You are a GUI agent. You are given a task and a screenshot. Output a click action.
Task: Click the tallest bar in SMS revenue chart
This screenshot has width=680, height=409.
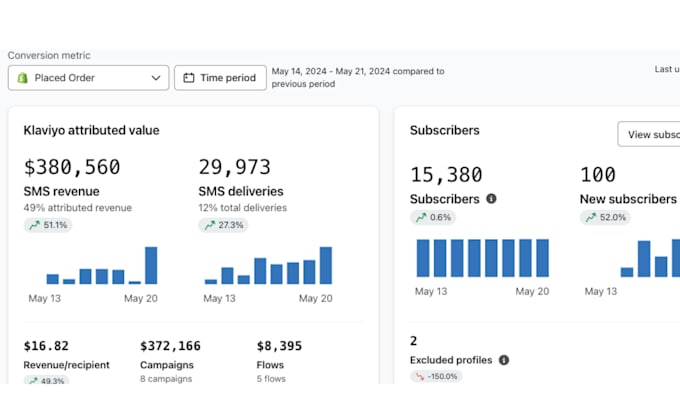click(151, 265)
